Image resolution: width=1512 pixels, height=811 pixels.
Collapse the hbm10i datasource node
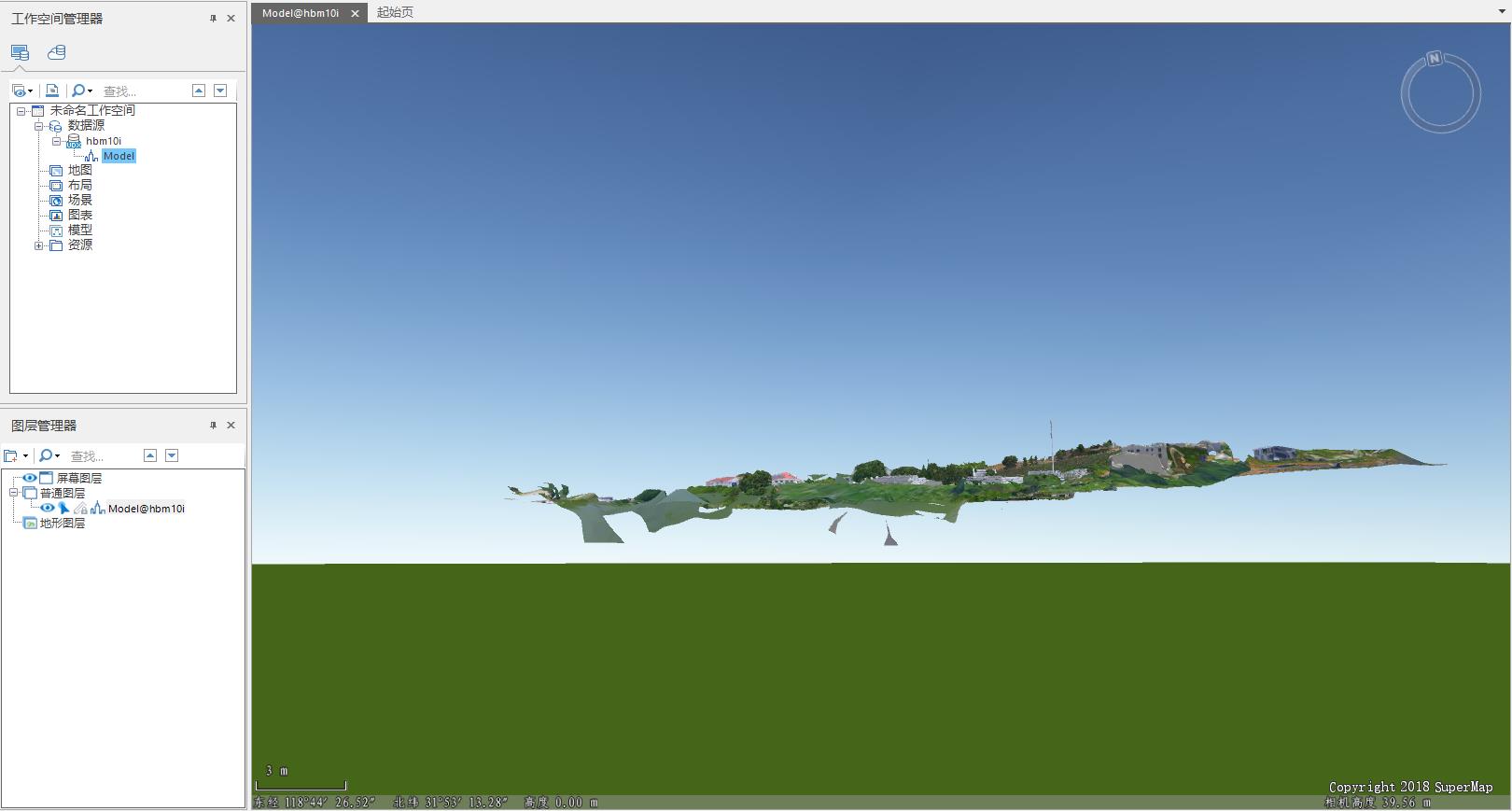(56, 141)
